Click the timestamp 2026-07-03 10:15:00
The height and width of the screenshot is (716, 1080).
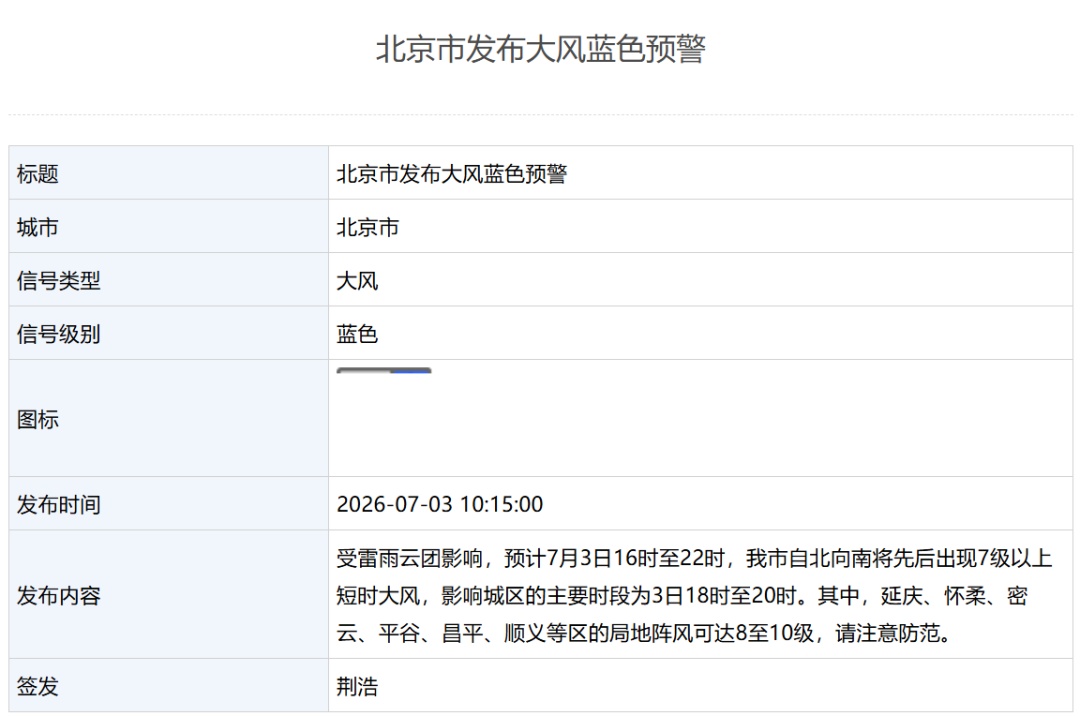click(x=440, y=505)
